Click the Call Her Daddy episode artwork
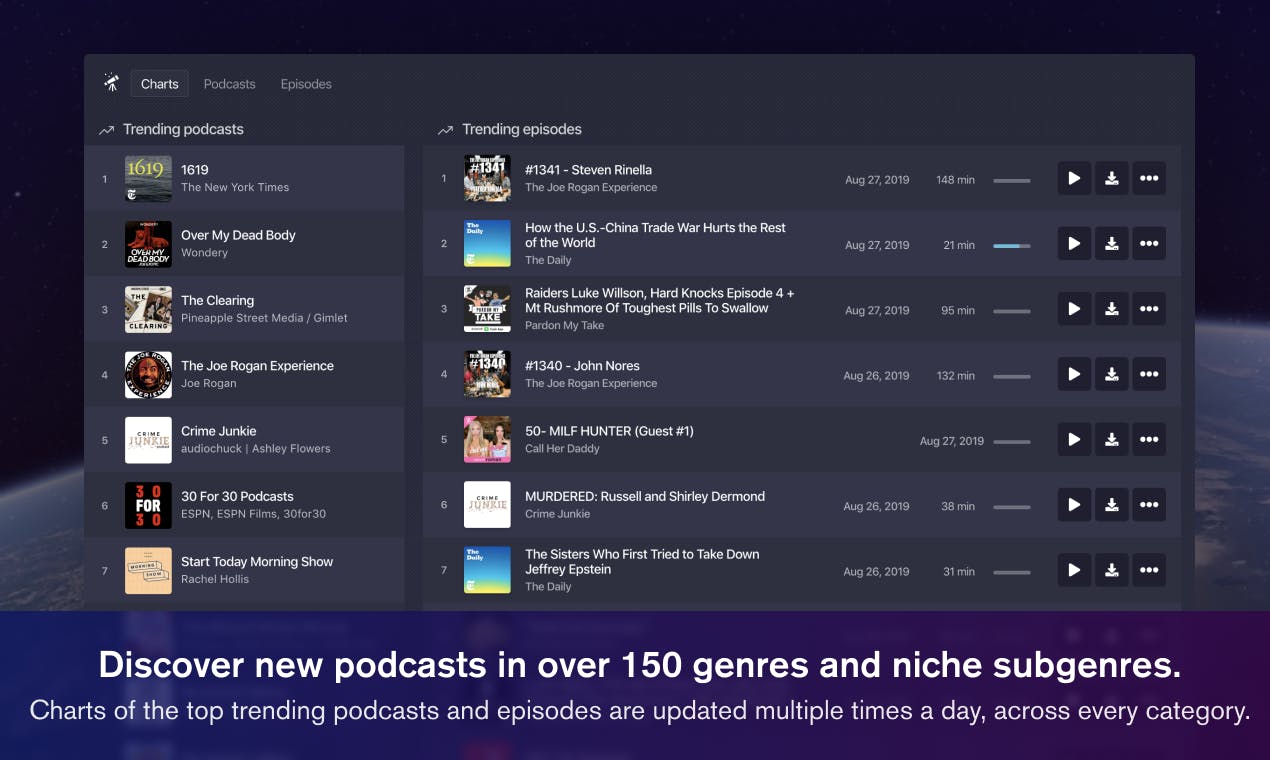 click(x=487, y=440)
